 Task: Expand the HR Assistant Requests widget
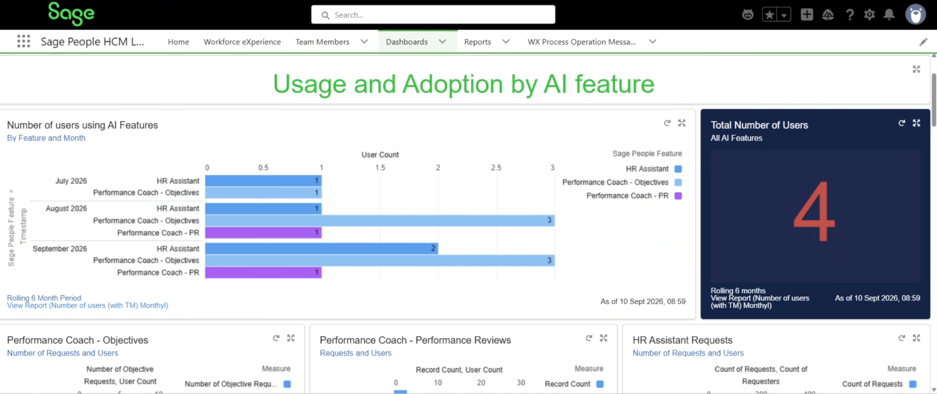[916, 338]
